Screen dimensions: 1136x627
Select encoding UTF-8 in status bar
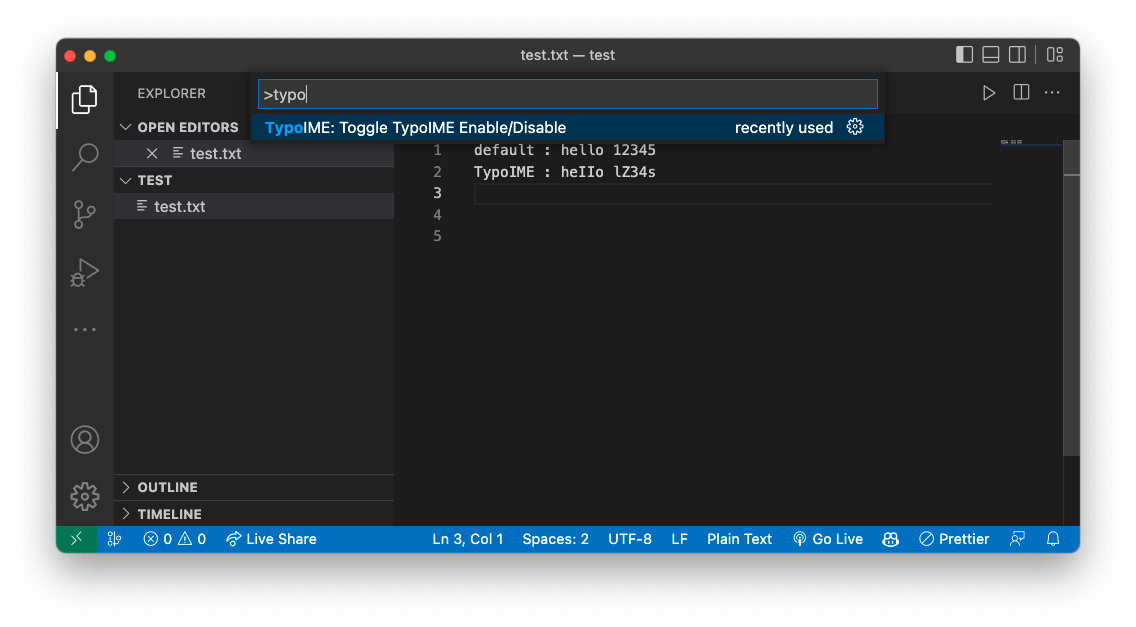point(630,539)
